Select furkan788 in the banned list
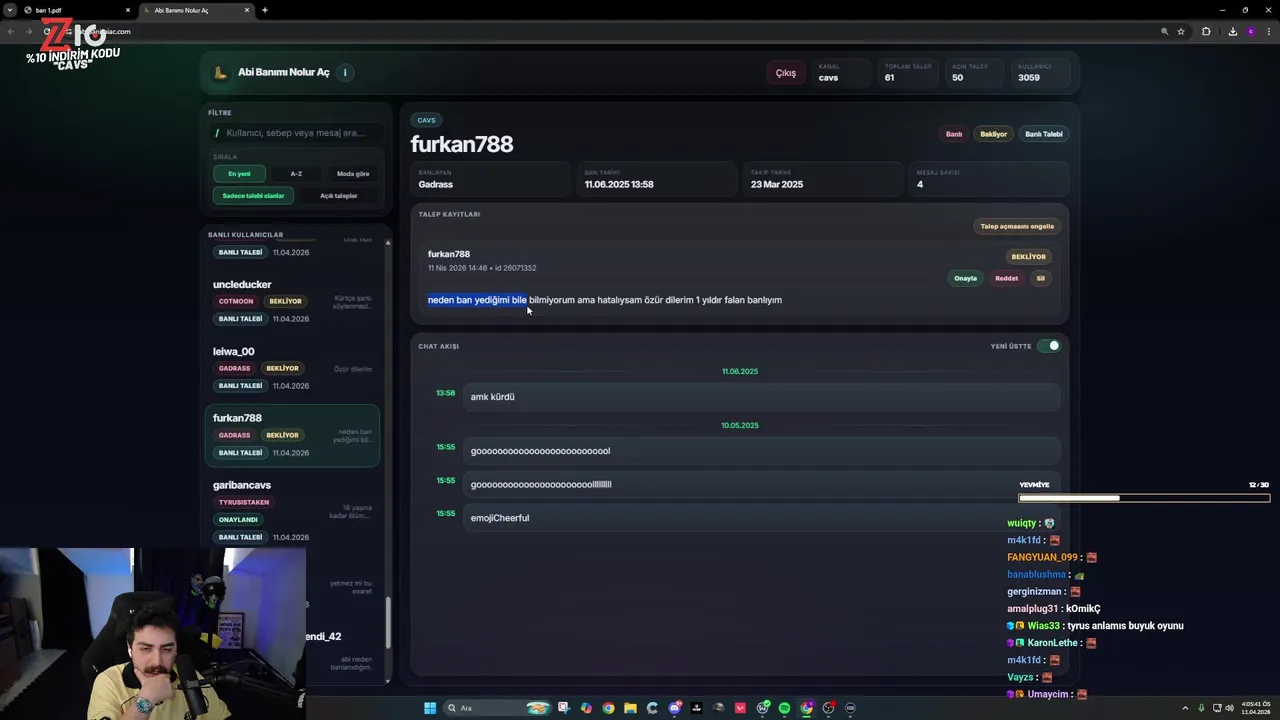The height and width of the screenshot is (720, 1280). click(292, 435)
